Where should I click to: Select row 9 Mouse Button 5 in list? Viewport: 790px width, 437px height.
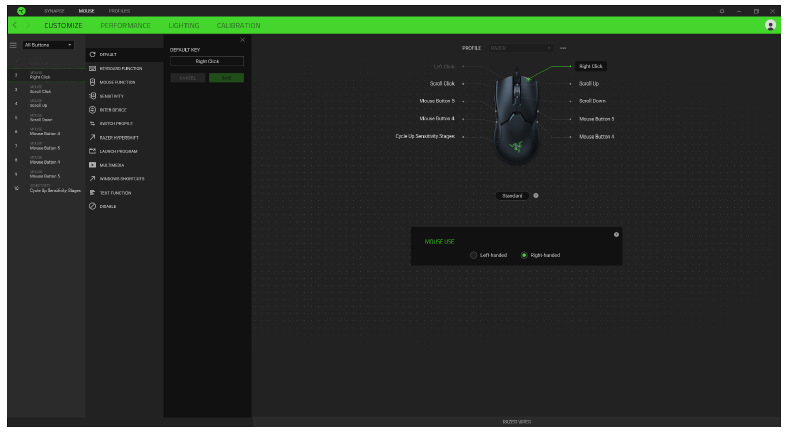47,174
